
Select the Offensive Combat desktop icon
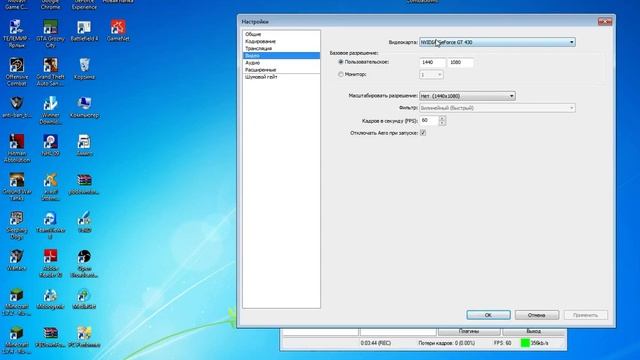click(x=17, y=72)
